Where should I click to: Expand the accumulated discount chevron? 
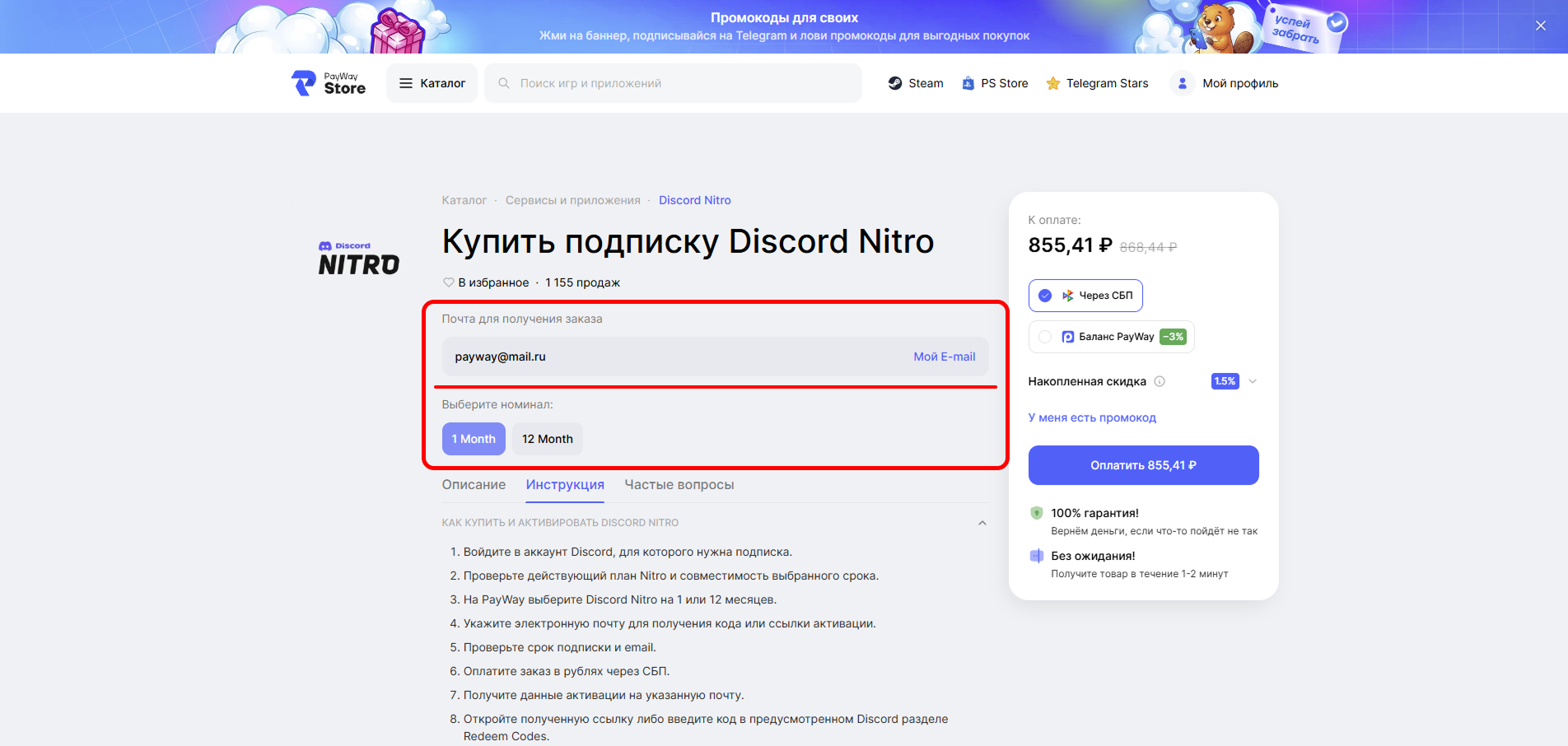point(1253,381)
